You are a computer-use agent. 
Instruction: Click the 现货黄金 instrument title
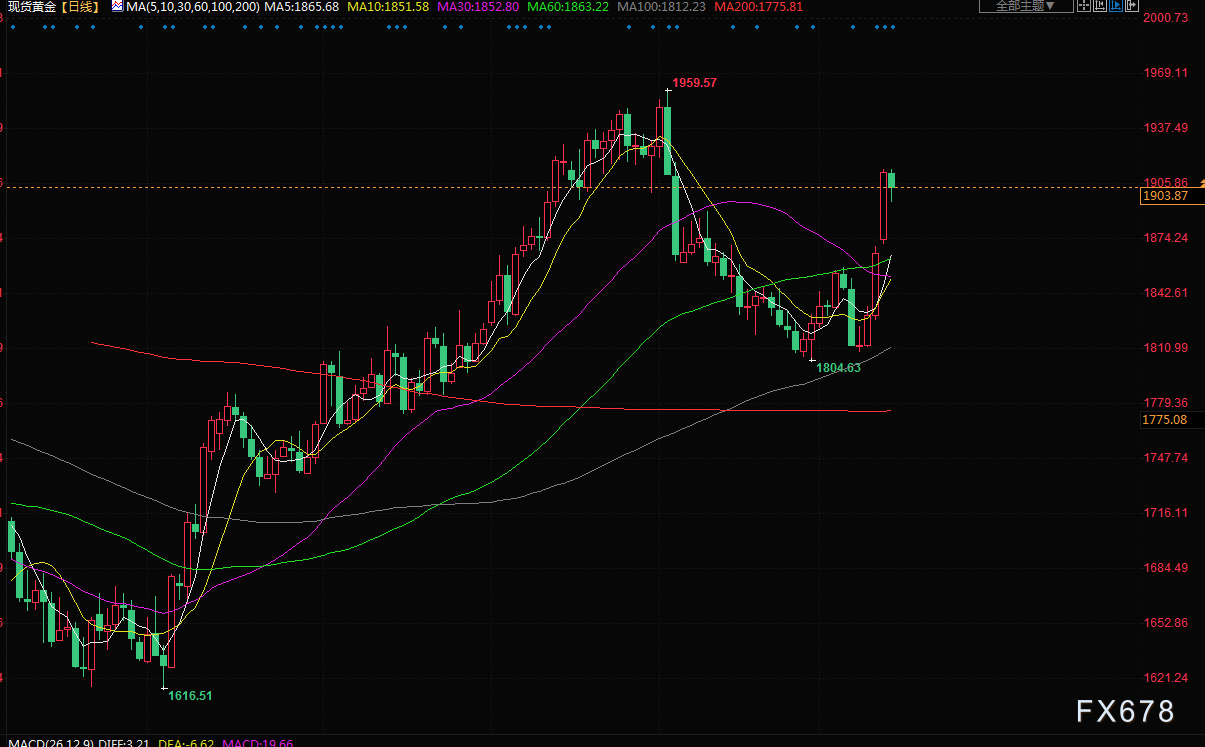pyautogui.click(x=32, y=7)
